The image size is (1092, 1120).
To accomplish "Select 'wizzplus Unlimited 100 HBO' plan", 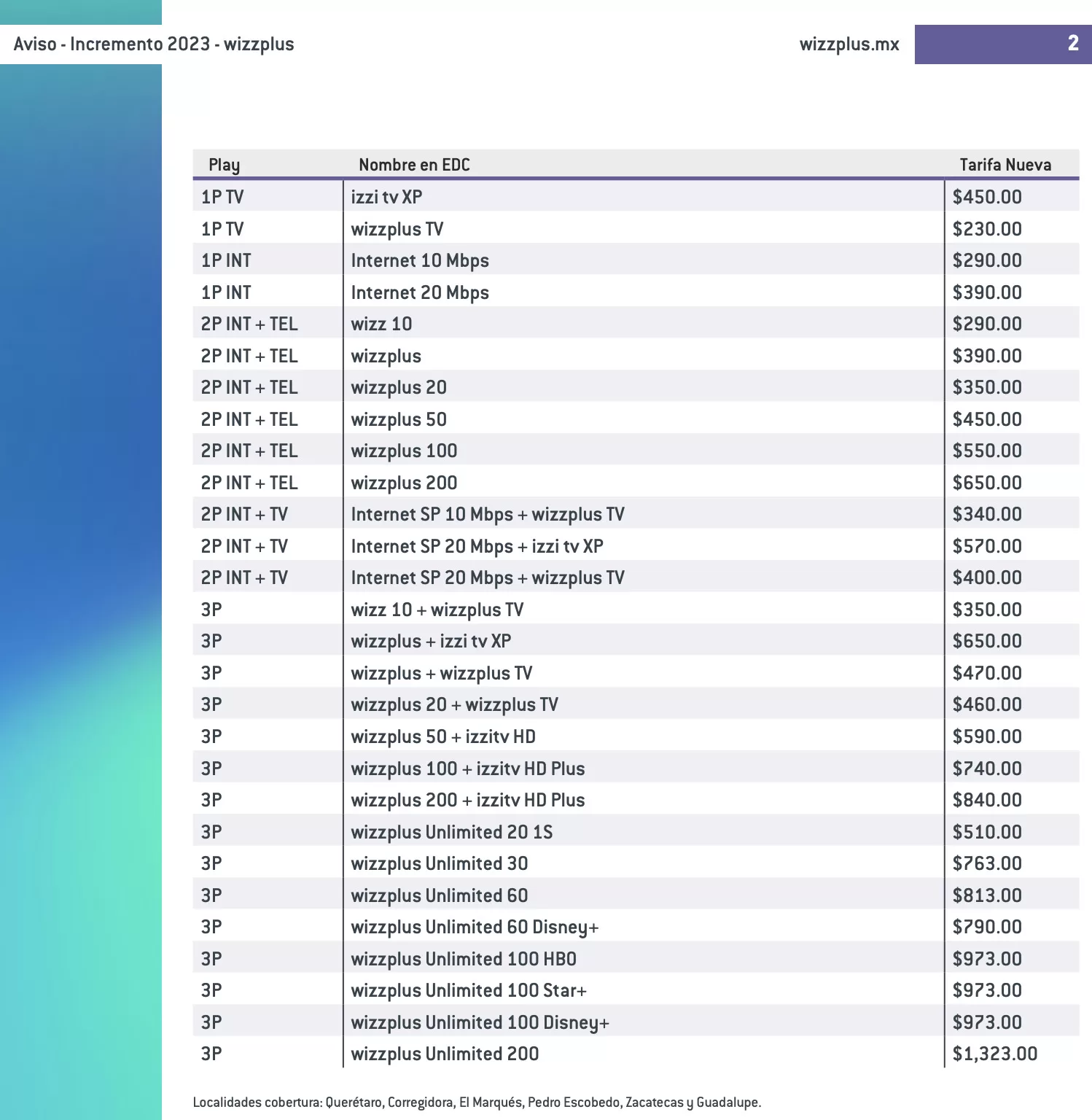I will (464, 959).
